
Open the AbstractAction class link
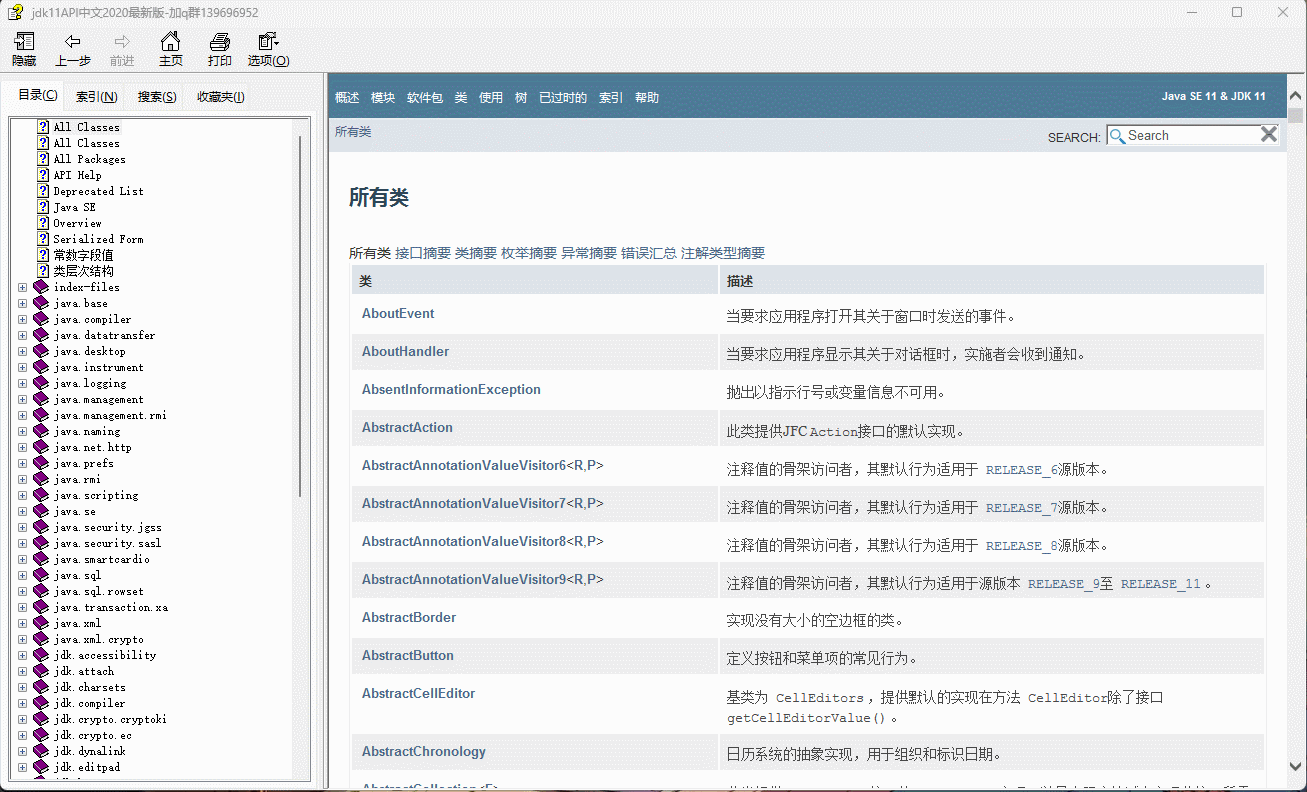point(406,427)
